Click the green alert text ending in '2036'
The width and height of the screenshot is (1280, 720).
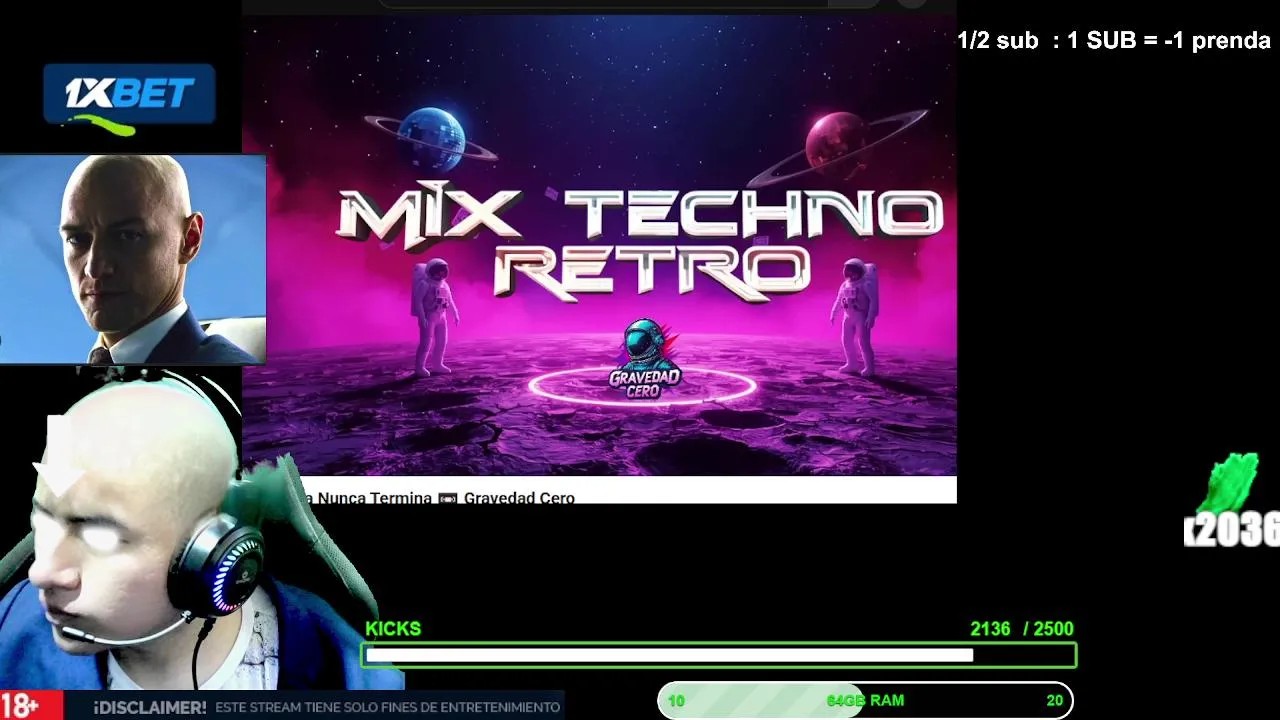(x=1232, y=502)
